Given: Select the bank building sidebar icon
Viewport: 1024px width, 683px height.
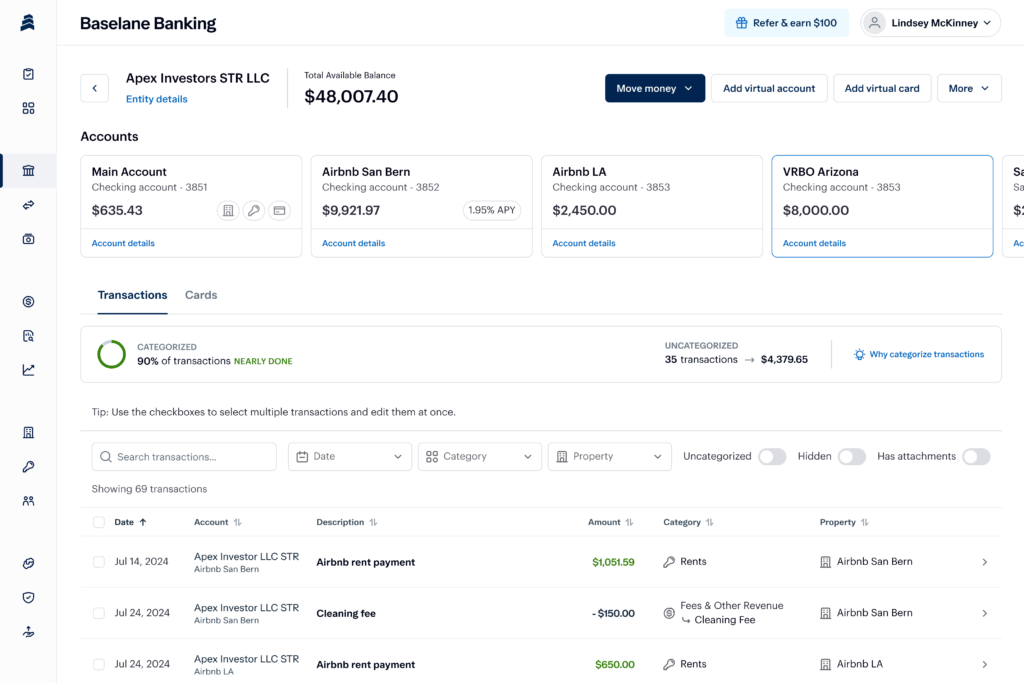Looking at the screenshot, I should [x=28, y=170].
